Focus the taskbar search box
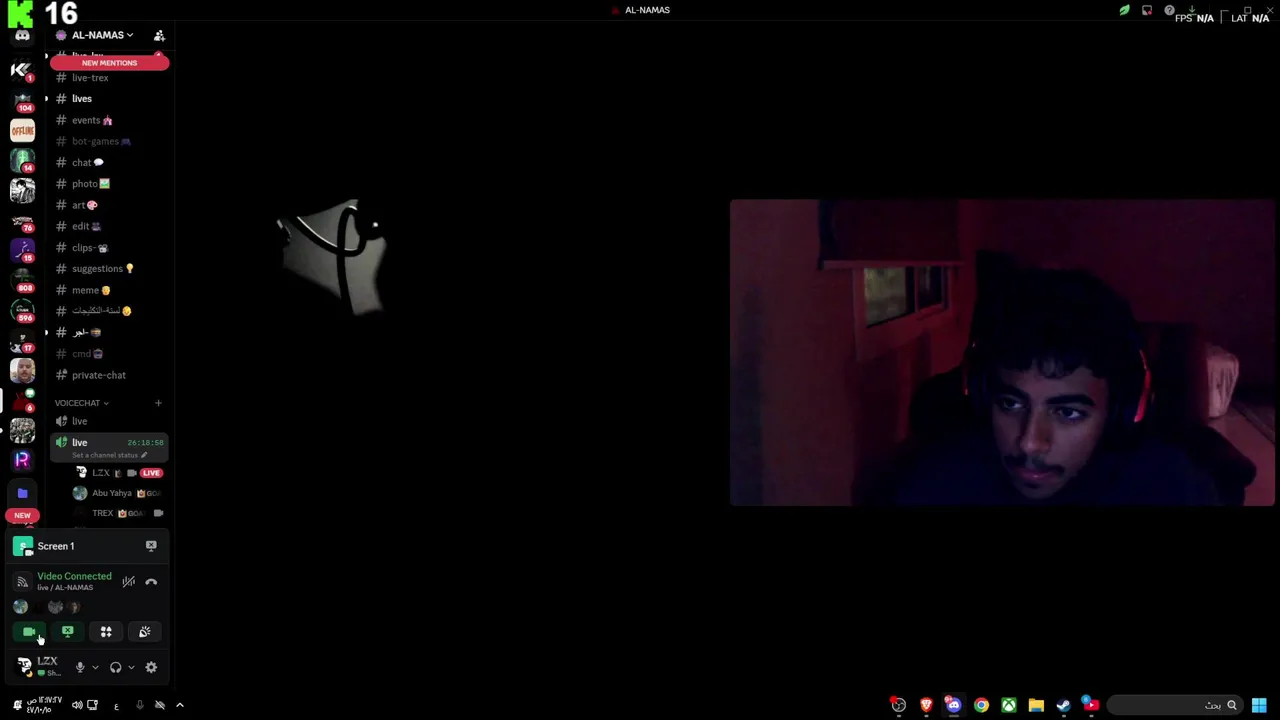This screenshot has width=1280, height=720. tap(1175, 706)
